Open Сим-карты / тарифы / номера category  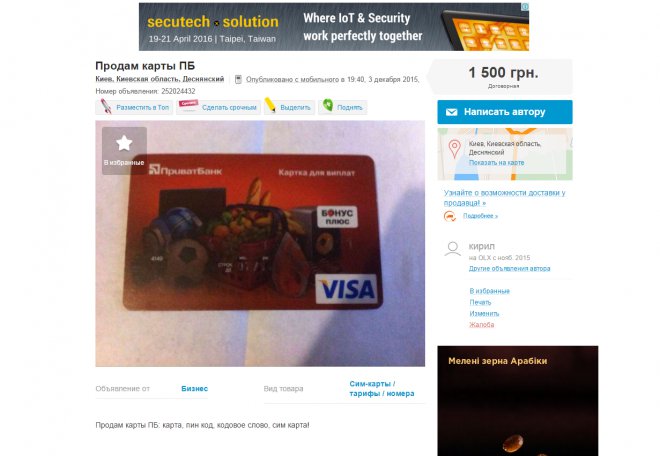[x=382, y=389]
